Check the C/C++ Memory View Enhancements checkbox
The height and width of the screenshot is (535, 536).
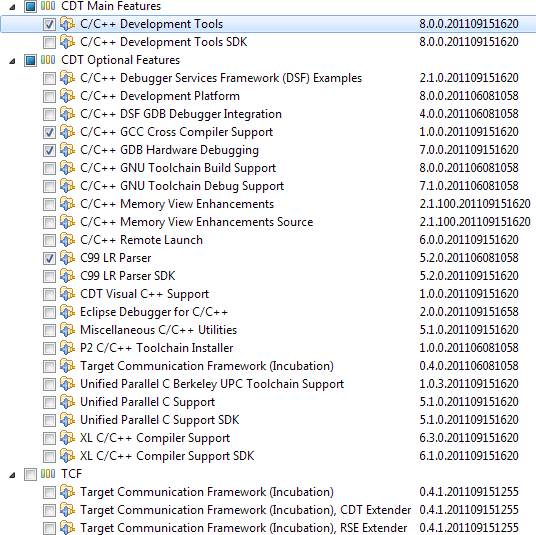49,204
